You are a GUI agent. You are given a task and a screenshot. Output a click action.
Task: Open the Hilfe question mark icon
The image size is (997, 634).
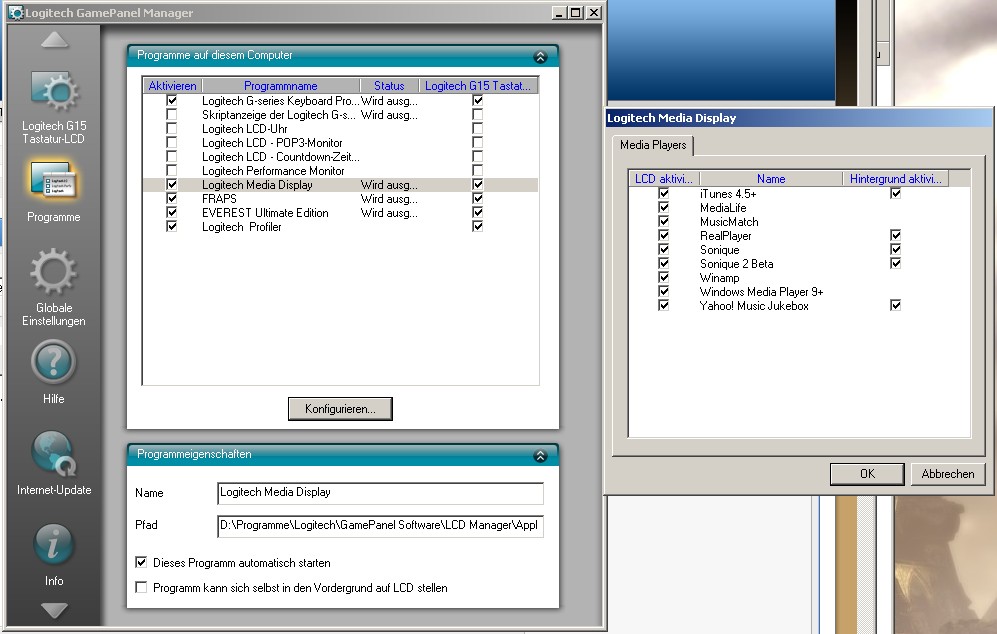point(53,362)
